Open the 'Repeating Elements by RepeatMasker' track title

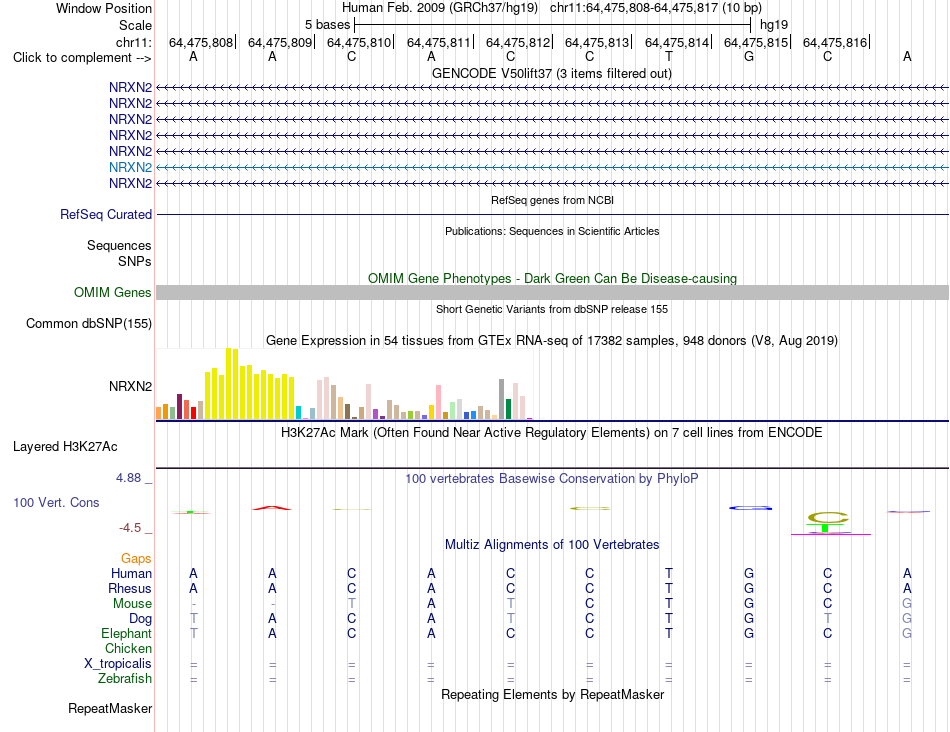552,694
